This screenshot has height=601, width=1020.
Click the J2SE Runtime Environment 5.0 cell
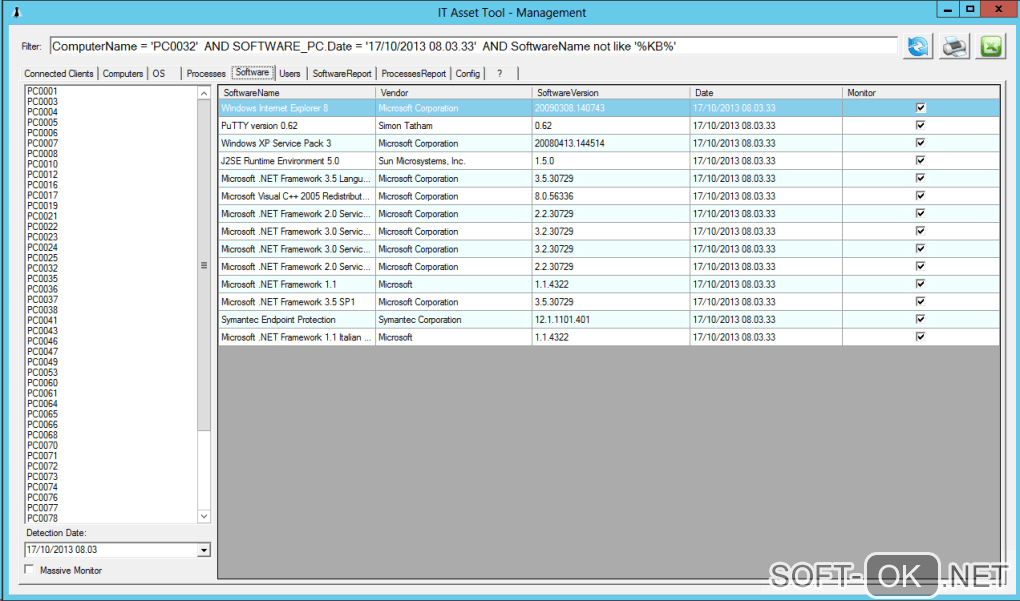297,161
